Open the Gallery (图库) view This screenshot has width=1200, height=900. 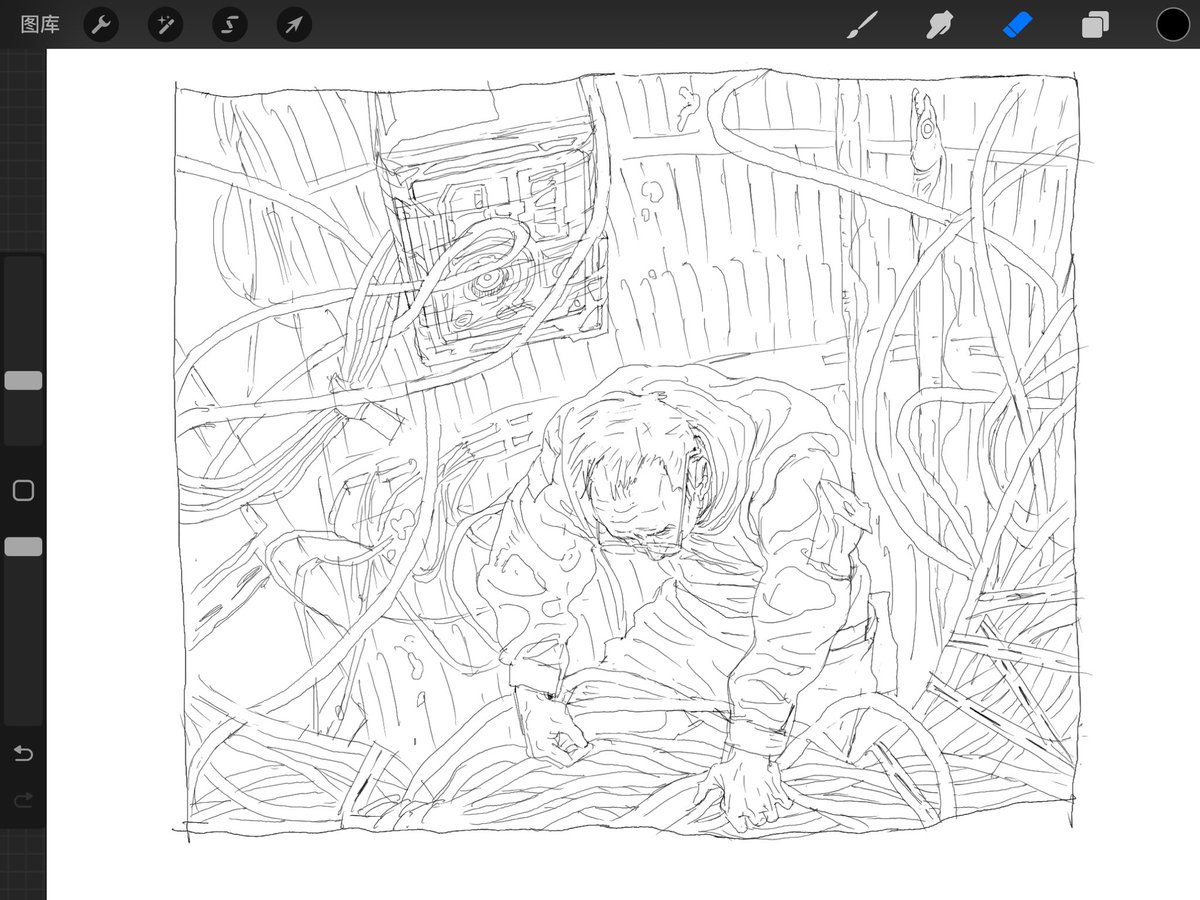pyautogui.click(x=40, y=24)
